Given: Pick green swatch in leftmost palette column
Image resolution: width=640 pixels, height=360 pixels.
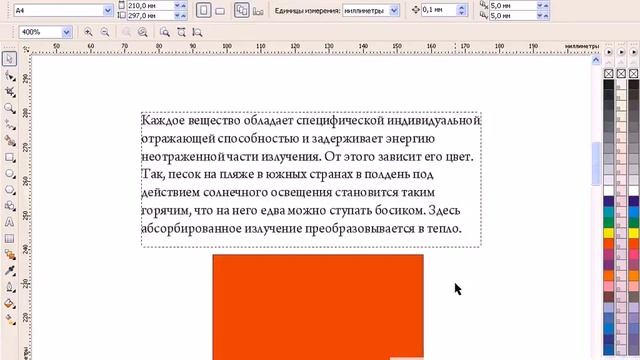Looking at the screenshot, I should pyautogui.click(x=609, y=222).
